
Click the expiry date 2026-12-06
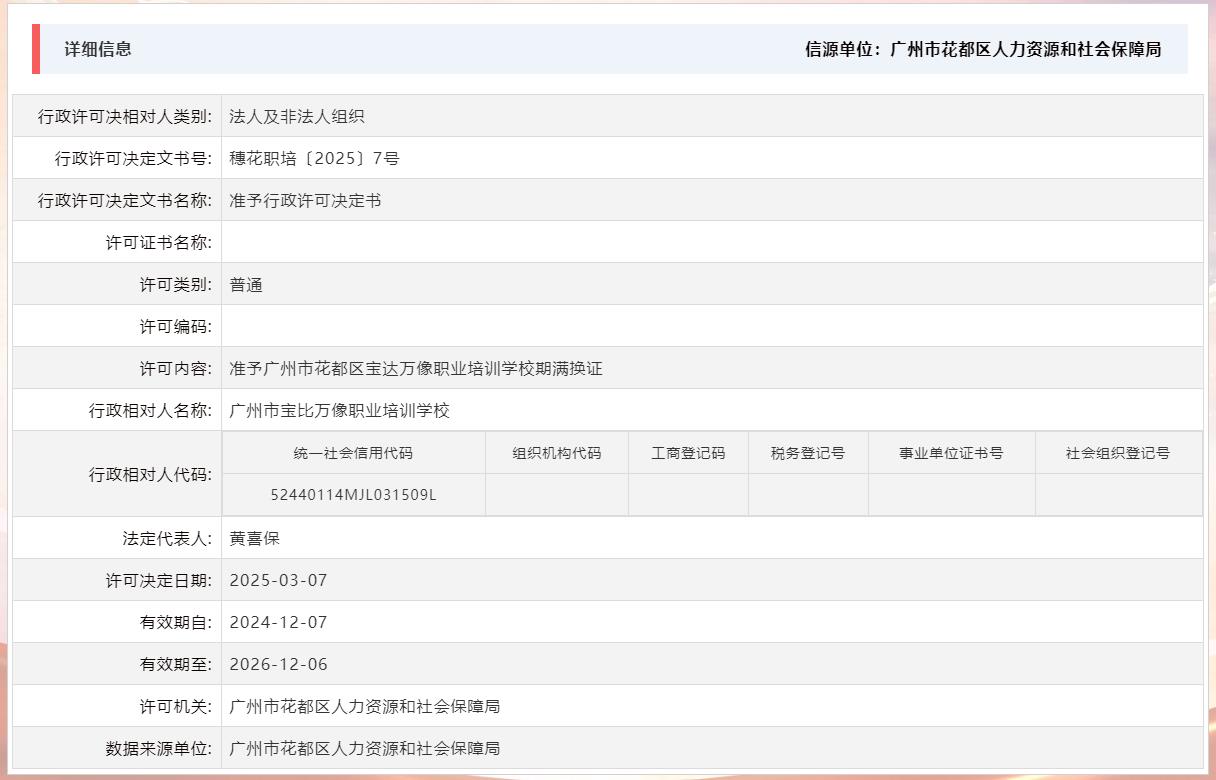point(275,663)
